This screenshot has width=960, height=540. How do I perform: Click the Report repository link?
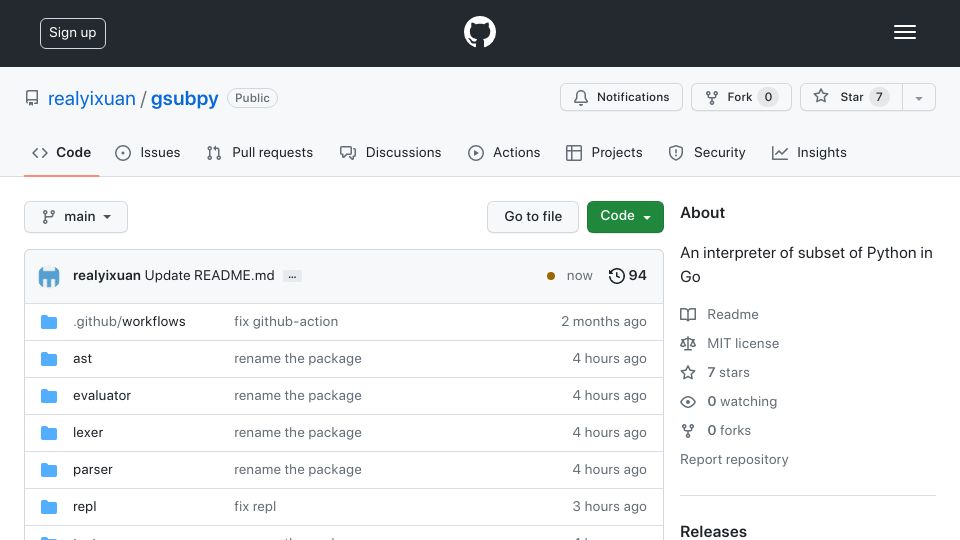[x=734, y=460]
